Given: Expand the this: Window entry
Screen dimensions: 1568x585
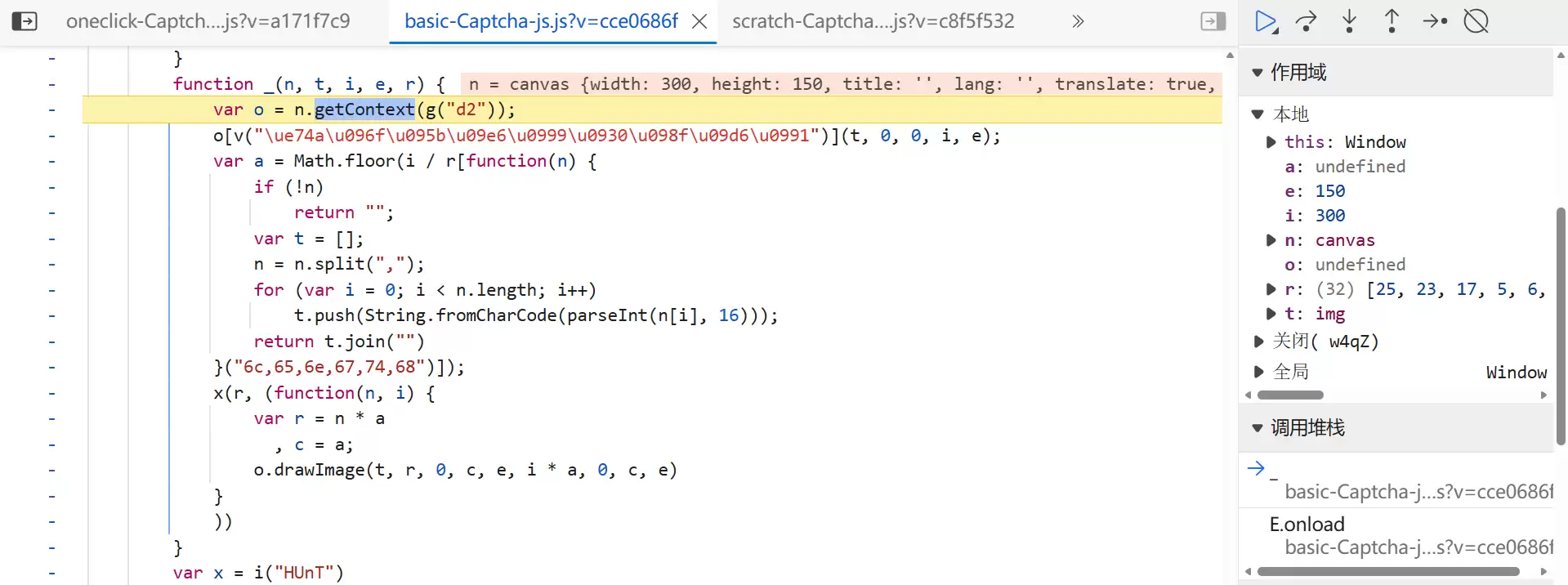Looking at the screenshot, I should (x=1271, y=142).
